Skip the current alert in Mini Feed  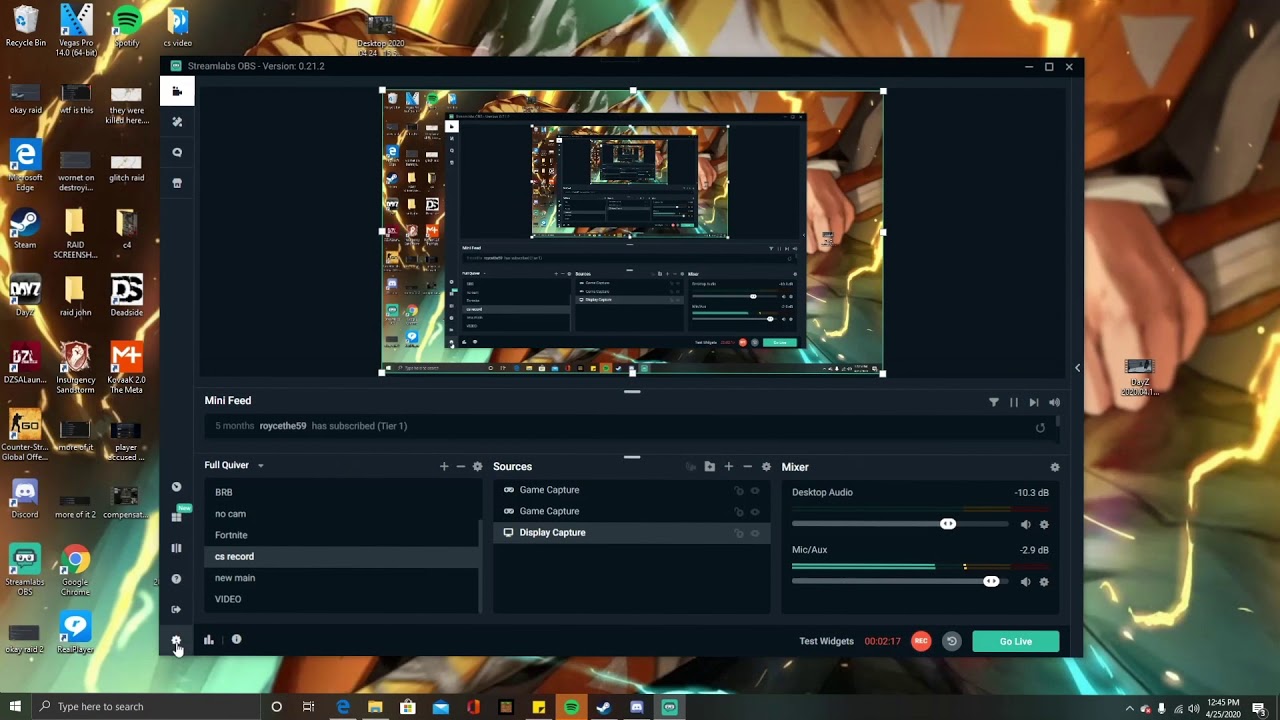tap(1034, 402)
